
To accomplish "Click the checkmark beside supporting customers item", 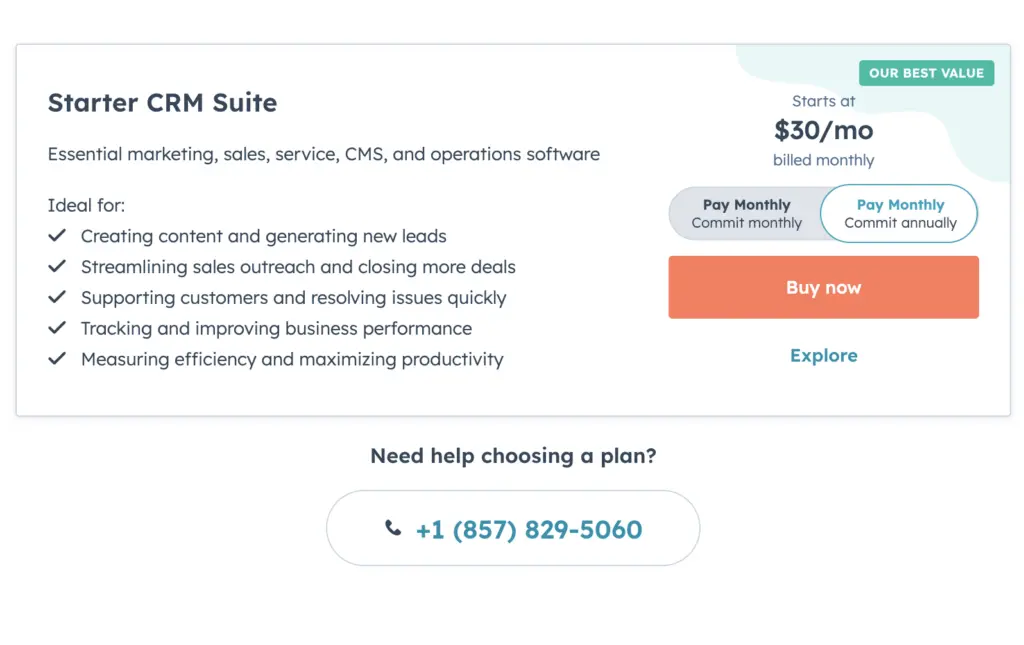I will pos(57,297).
